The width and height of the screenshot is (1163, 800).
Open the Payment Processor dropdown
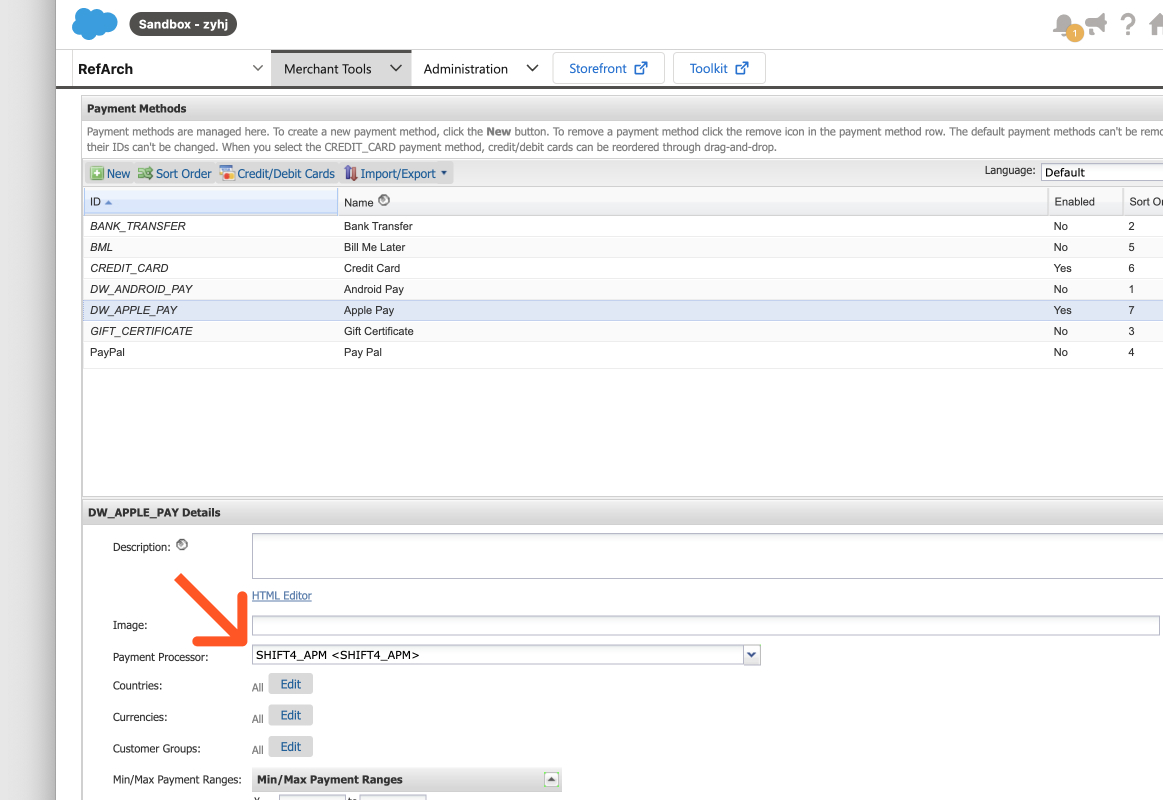click(x=751, y=655)
